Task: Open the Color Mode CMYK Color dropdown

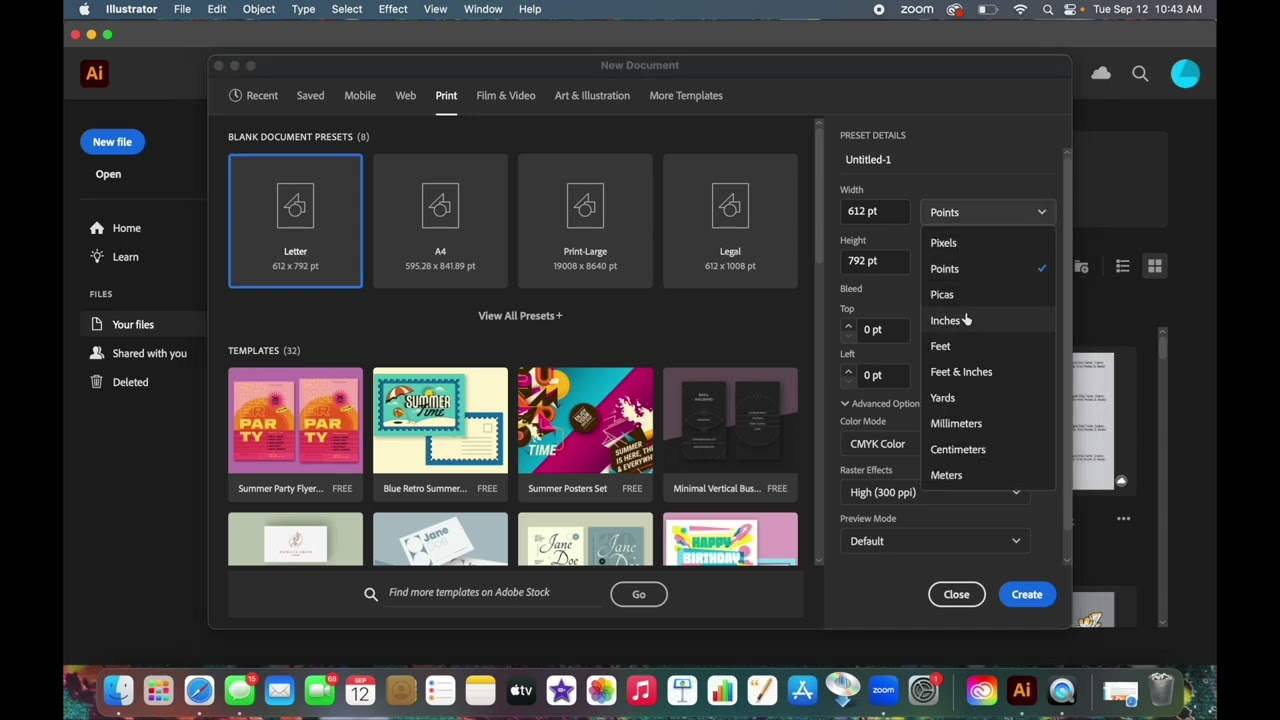Action: click(880, 444)
